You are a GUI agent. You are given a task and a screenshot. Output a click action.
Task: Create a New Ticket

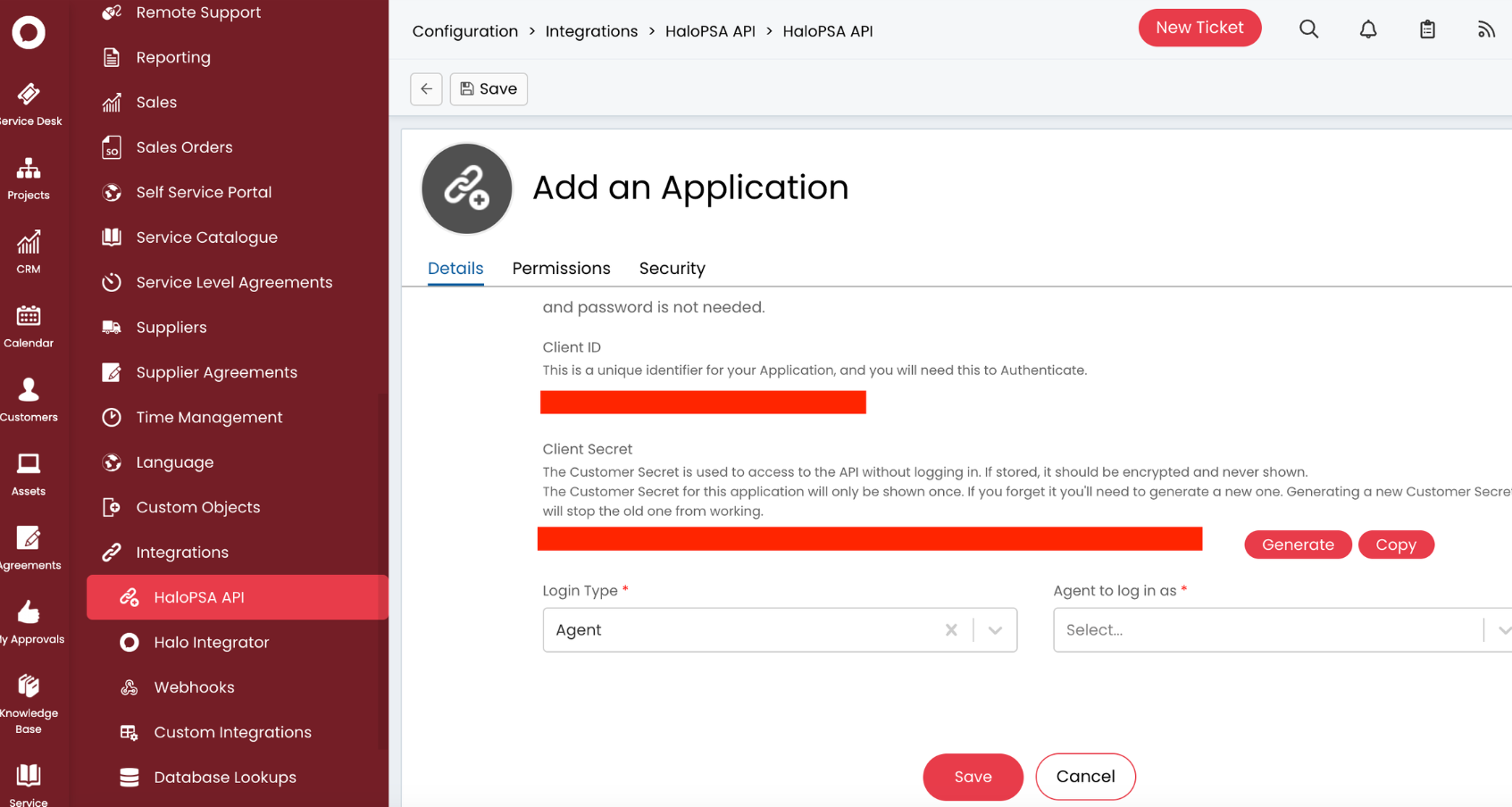(1199, 28)
